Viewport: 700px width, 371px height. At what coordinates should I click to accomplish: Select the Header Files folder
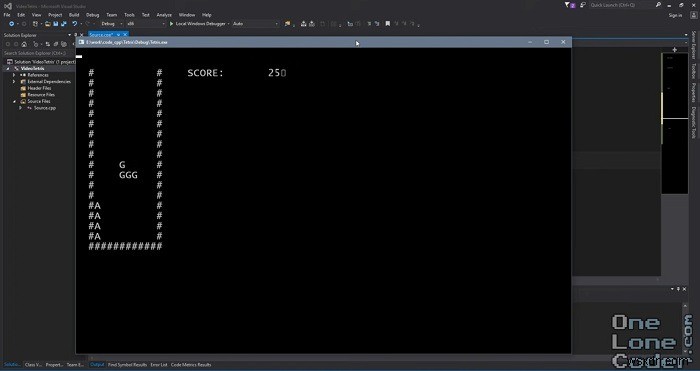coord(39,88)
